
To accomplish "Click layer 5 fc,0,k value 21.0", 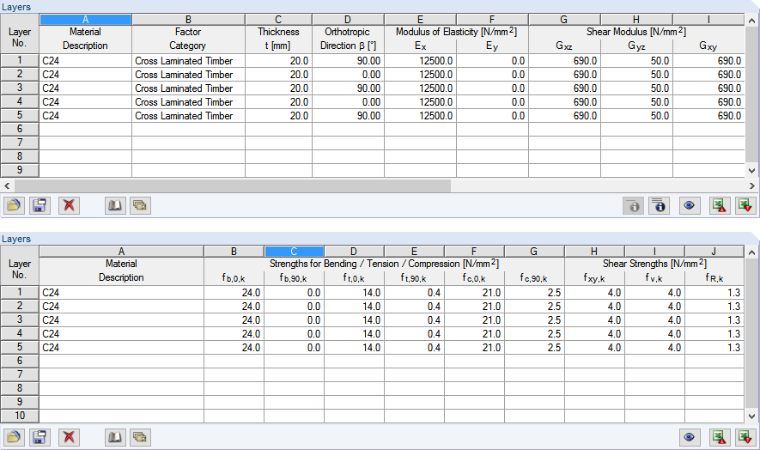I will click(x=474, y=347).
